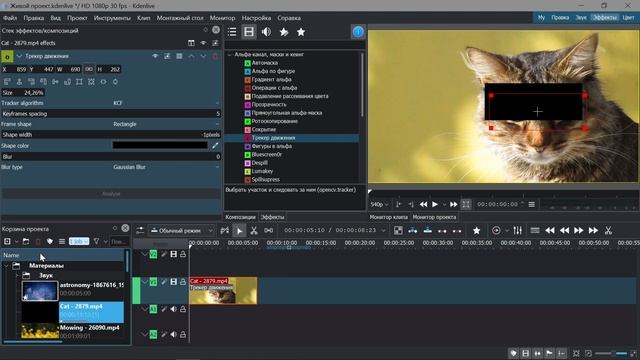Show video effects category icon
640x360 pixels.
coord(249,32)
